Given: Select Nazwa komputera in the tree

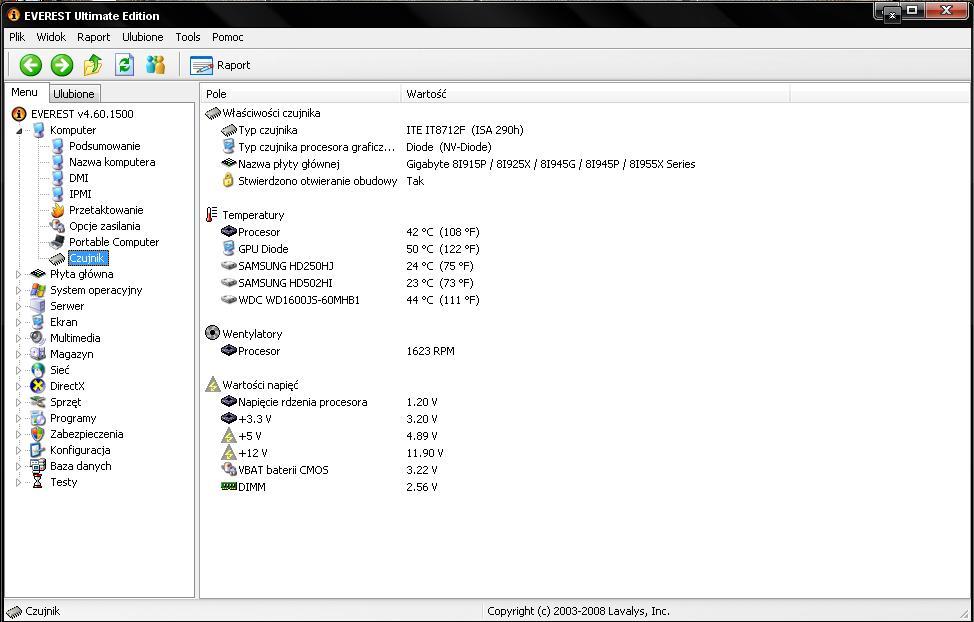Looking at the screenshot, I should click(x=112, y=162).
